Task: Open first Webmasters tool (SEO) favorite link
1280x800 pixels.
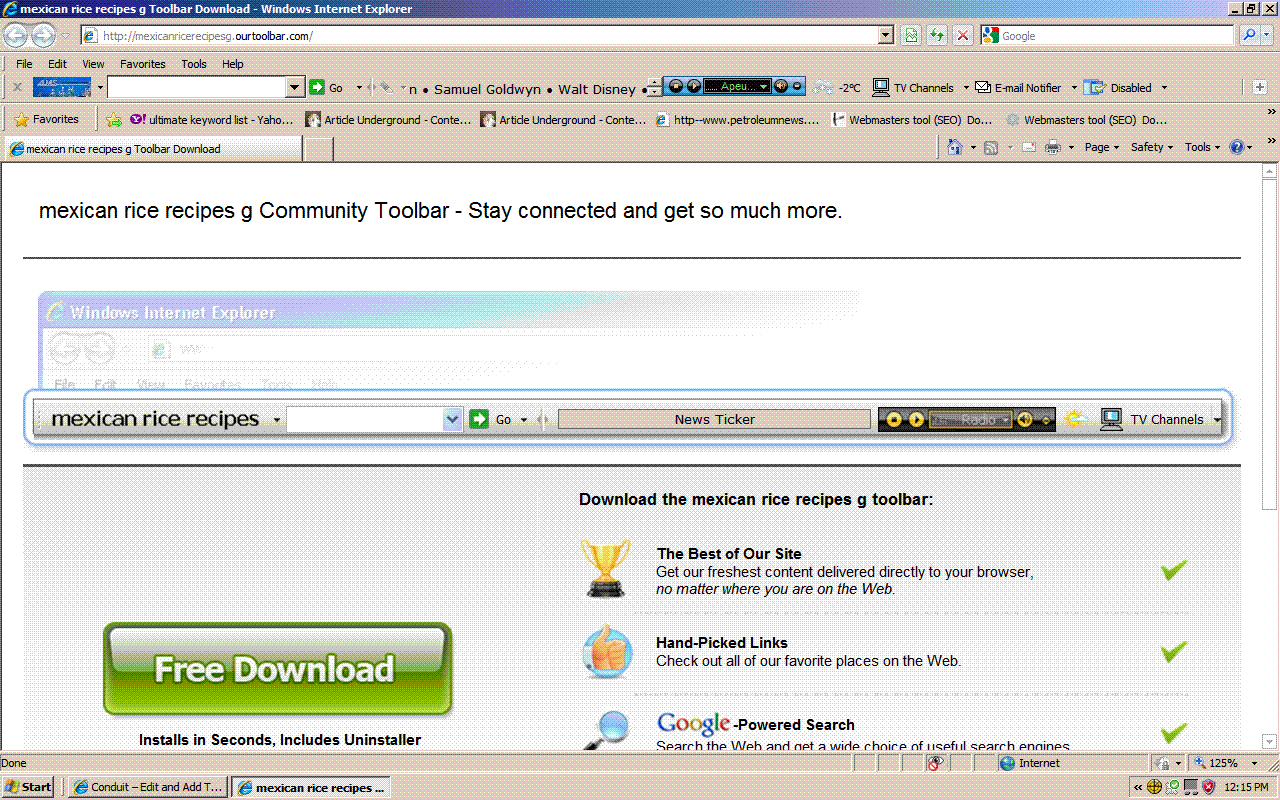Action: pyautogui.click(x=912, y=120)
